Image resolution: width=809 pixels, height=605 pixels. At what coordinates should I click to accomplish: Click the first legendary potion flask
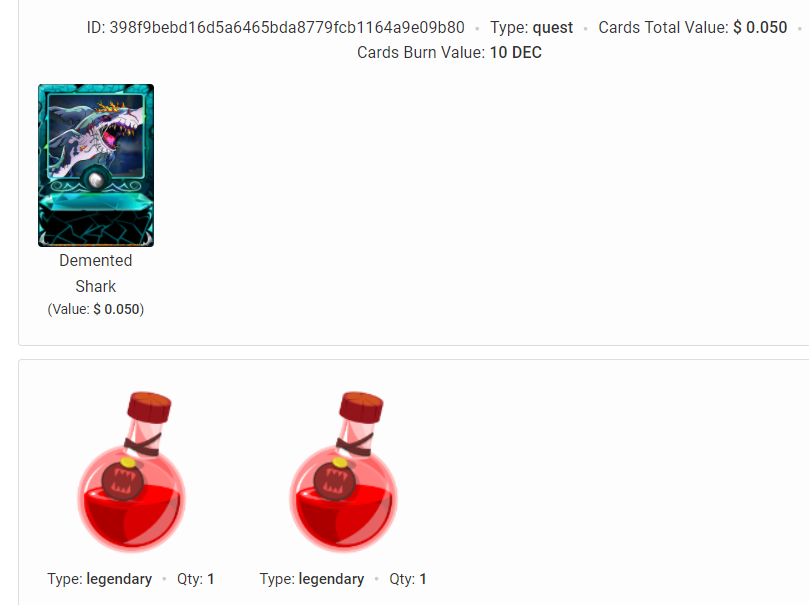(132, 472)
